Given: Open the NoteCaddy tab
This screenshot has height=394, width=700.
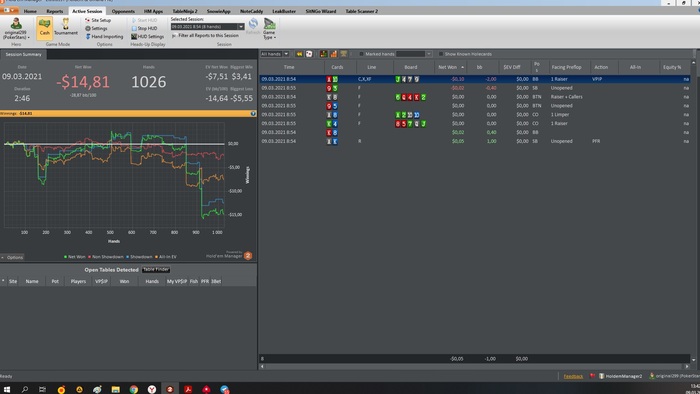Looking at the screenshot, I should coord(251,11).
